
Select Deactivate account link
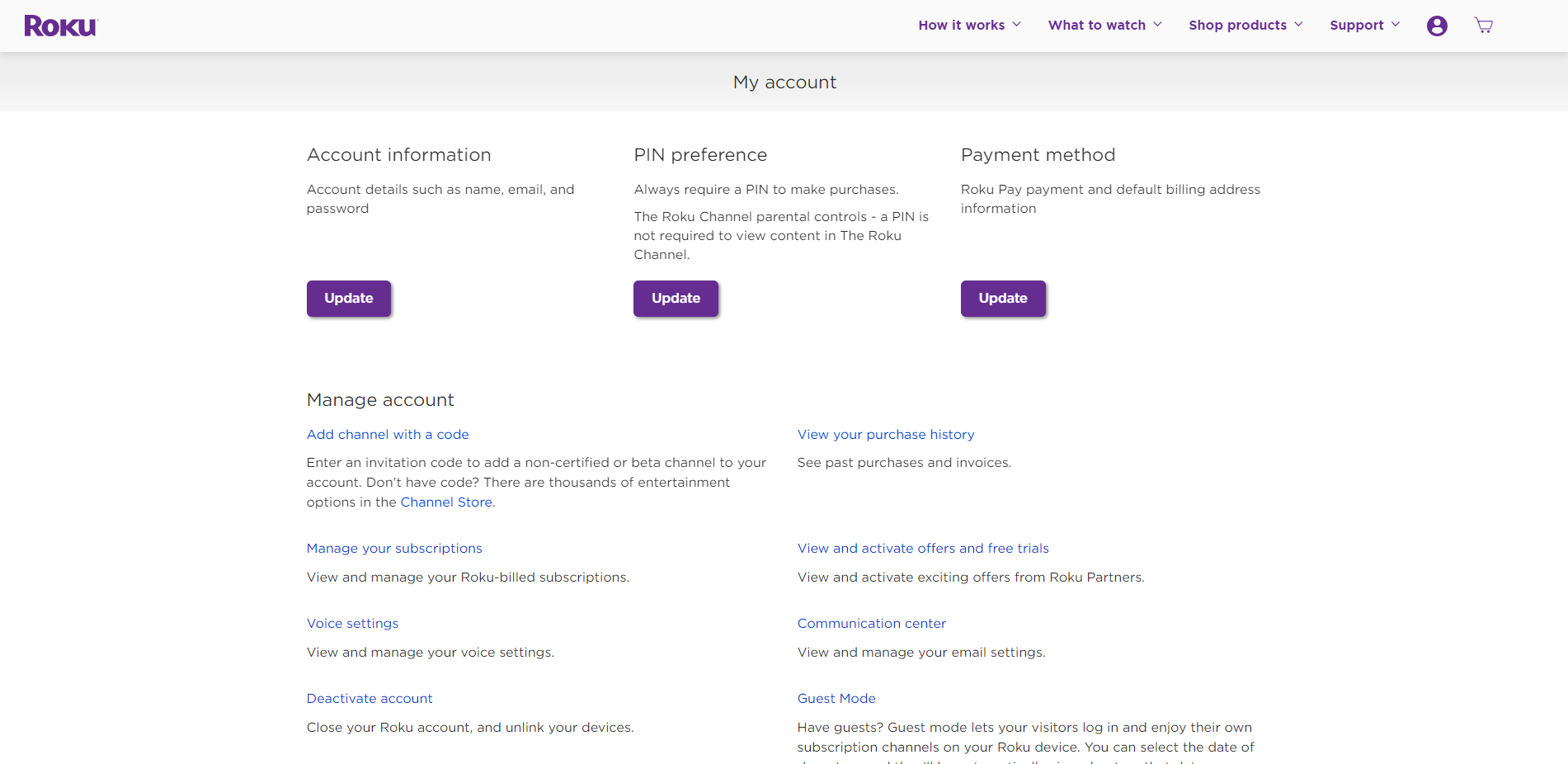pos(370,698)
